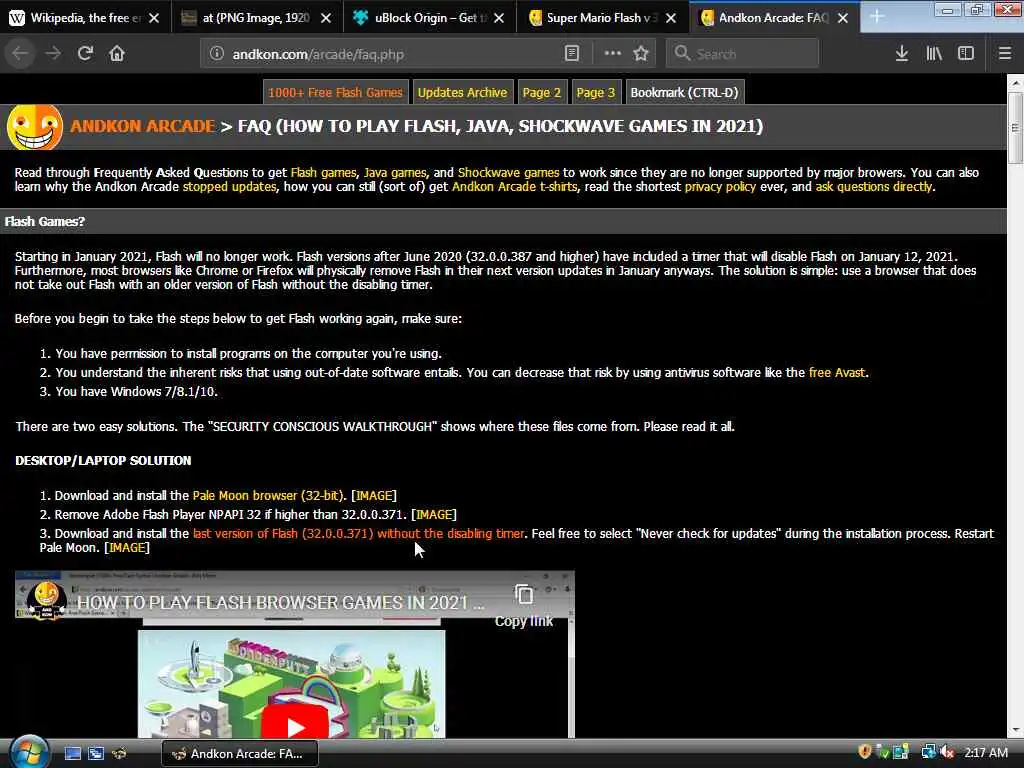Click the page vertical scrollbar thumb
The width and height of the screenshot is (1024, 768).
tap(1015, 128)
